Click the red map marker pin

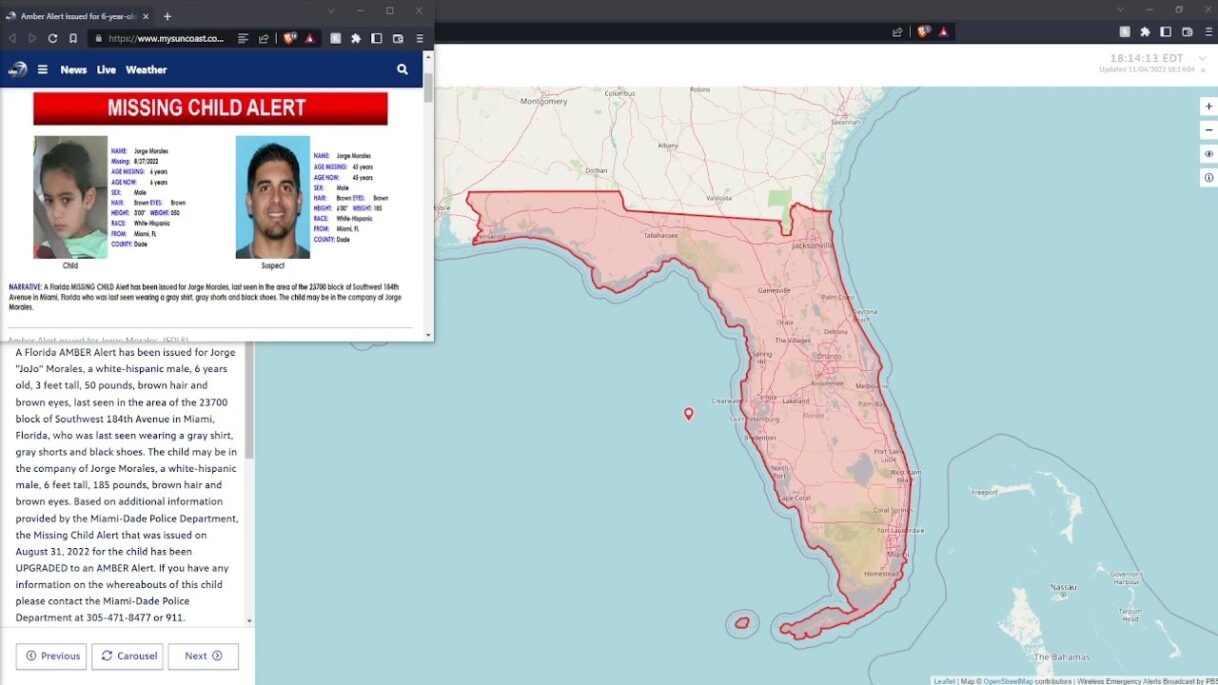[x=688, y=413]
